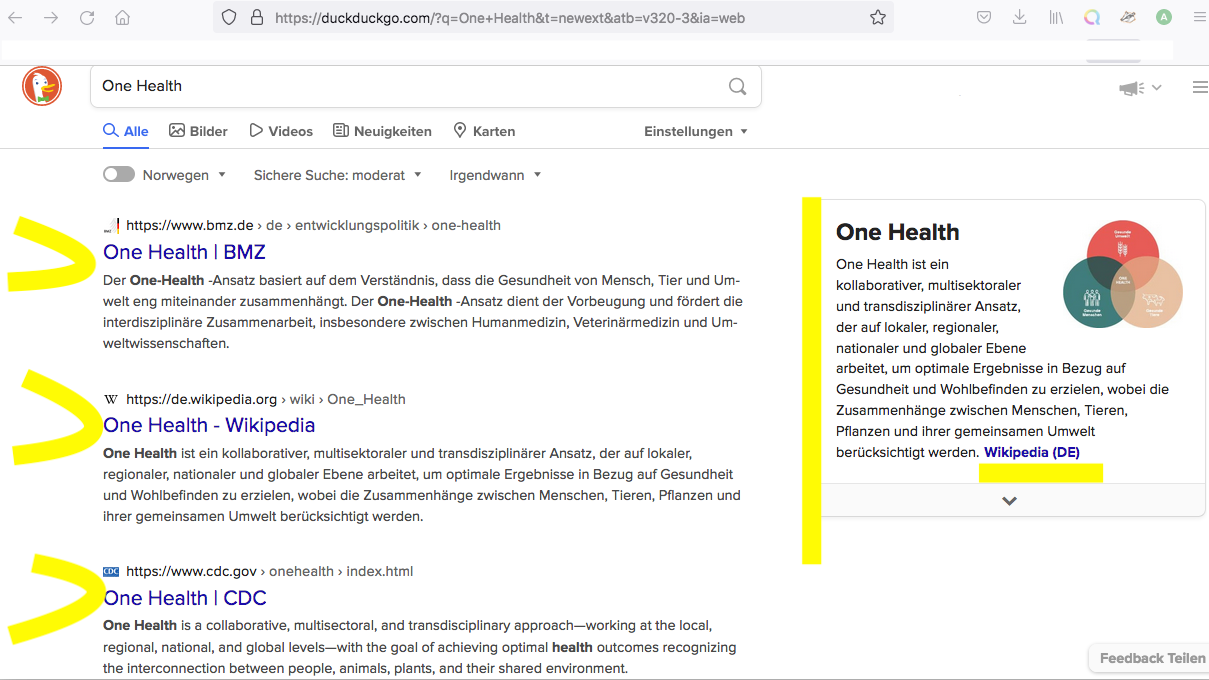Open the One Health - Wikipedia result
The width and height of the screenshot is (1209, 680).
[x=209, y=425]
